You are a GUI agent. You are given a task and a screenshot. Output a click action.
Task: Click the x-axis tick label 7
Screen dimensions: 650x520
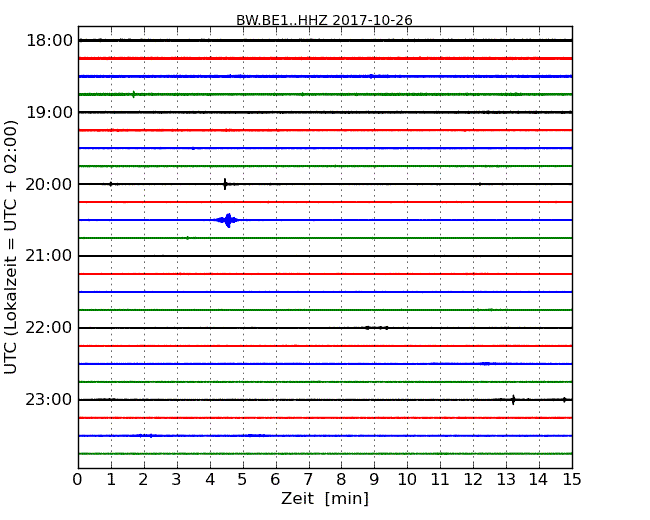[x=308, y=479]
